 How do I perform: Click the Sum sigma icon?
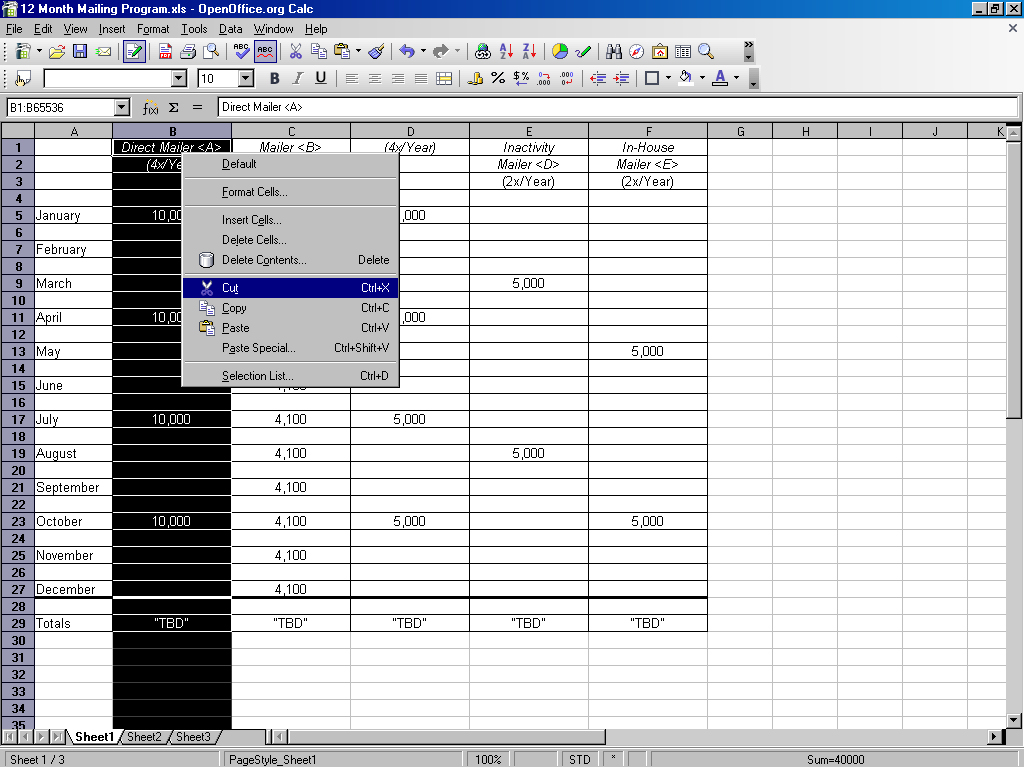pos(173,107)
